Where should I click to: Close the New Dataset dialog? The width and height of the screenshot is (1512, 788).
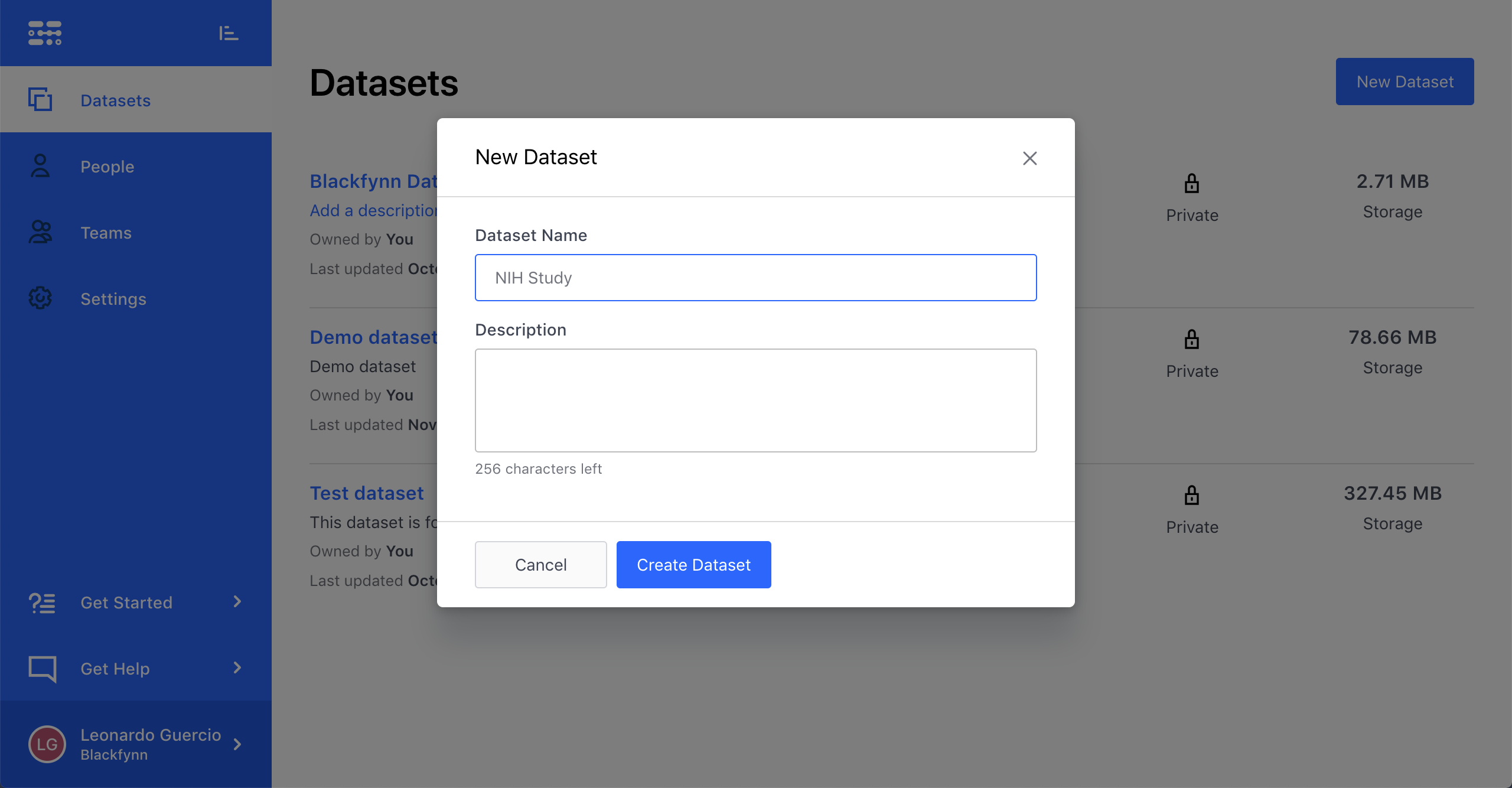1029,158
